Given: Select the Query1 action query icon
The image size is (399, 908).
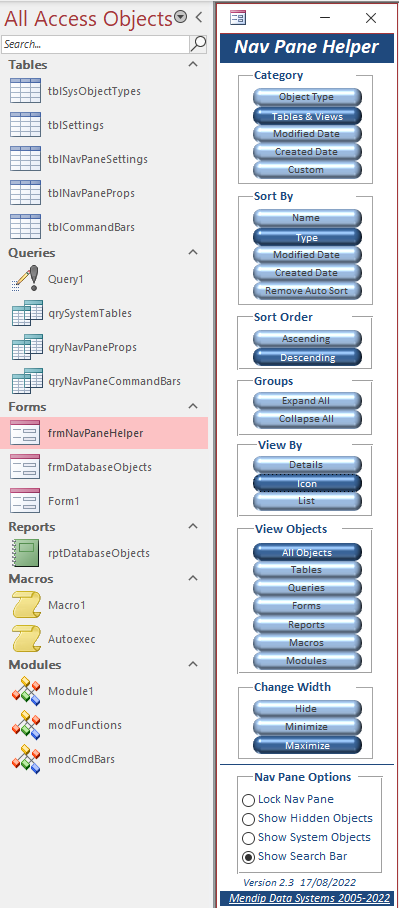Looking at the screenshot, I should (x=25, y=279).
